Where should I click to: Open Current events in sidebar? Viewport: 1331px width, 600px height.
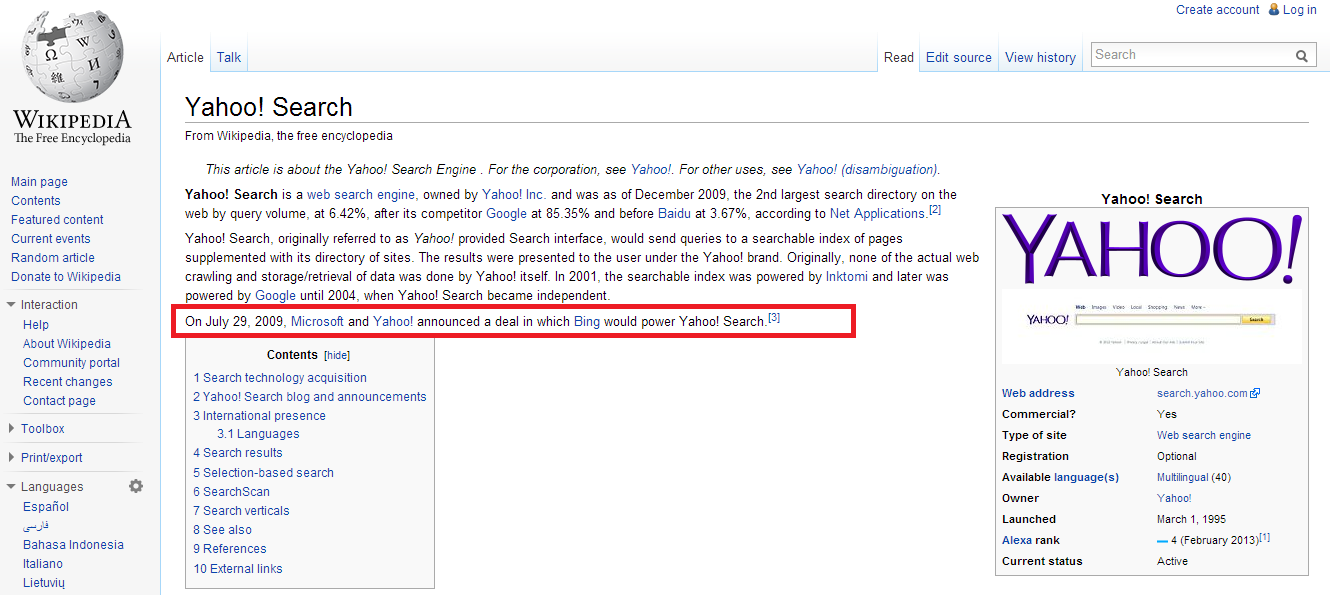coord(51,239)
